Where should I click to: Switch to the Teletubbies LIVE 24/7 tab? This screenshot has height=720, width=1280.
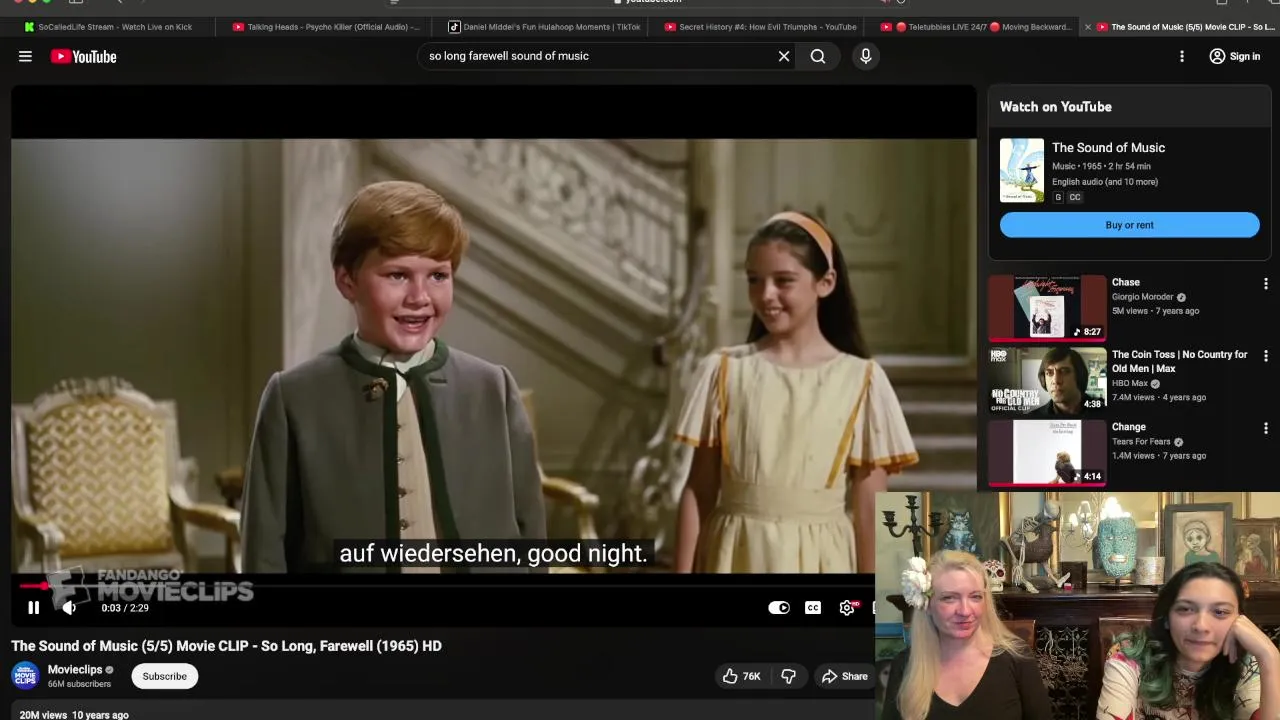(x=975, y=27)
